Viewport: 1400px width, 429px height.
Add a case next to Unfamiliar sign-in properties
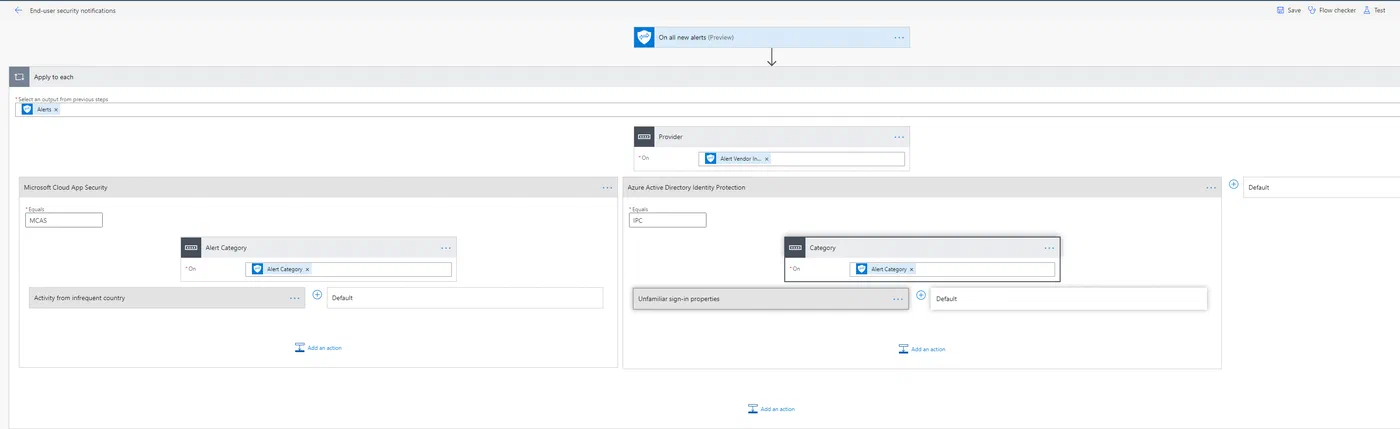click(921, 295)
